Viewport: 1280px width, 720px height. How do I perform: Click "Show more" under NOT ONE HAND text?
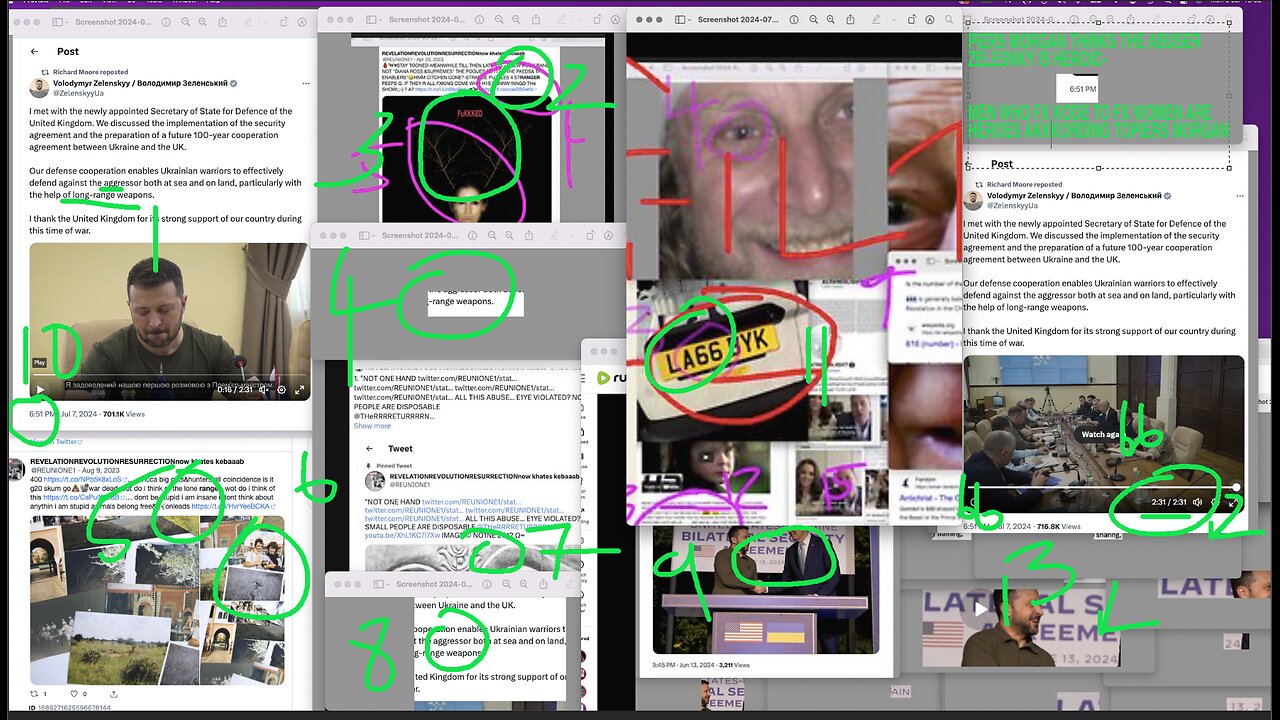pos(372,426)
